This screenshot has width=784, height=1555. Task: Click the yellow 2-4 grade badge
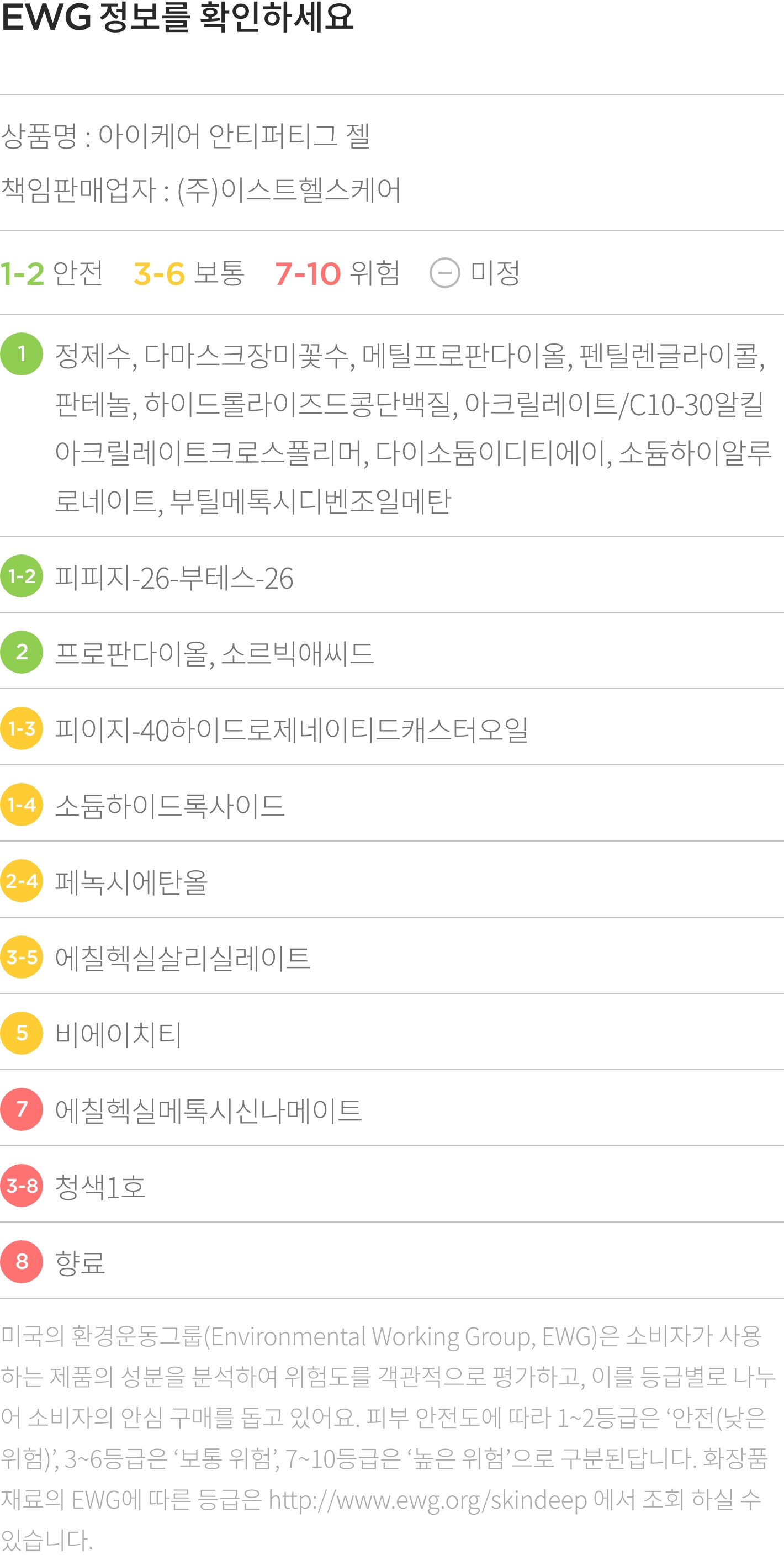coord(22,881)
